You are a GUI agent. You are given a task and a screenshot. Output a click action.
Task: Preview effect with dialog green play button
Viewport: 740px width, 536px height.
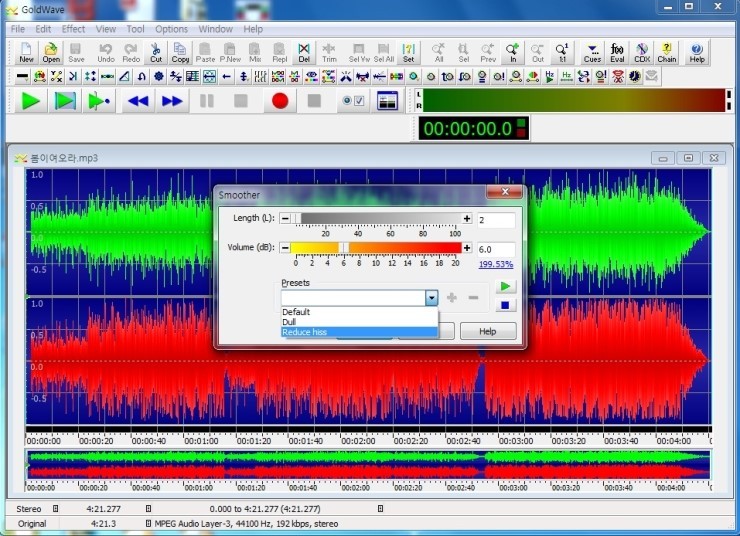click(505, 286)
